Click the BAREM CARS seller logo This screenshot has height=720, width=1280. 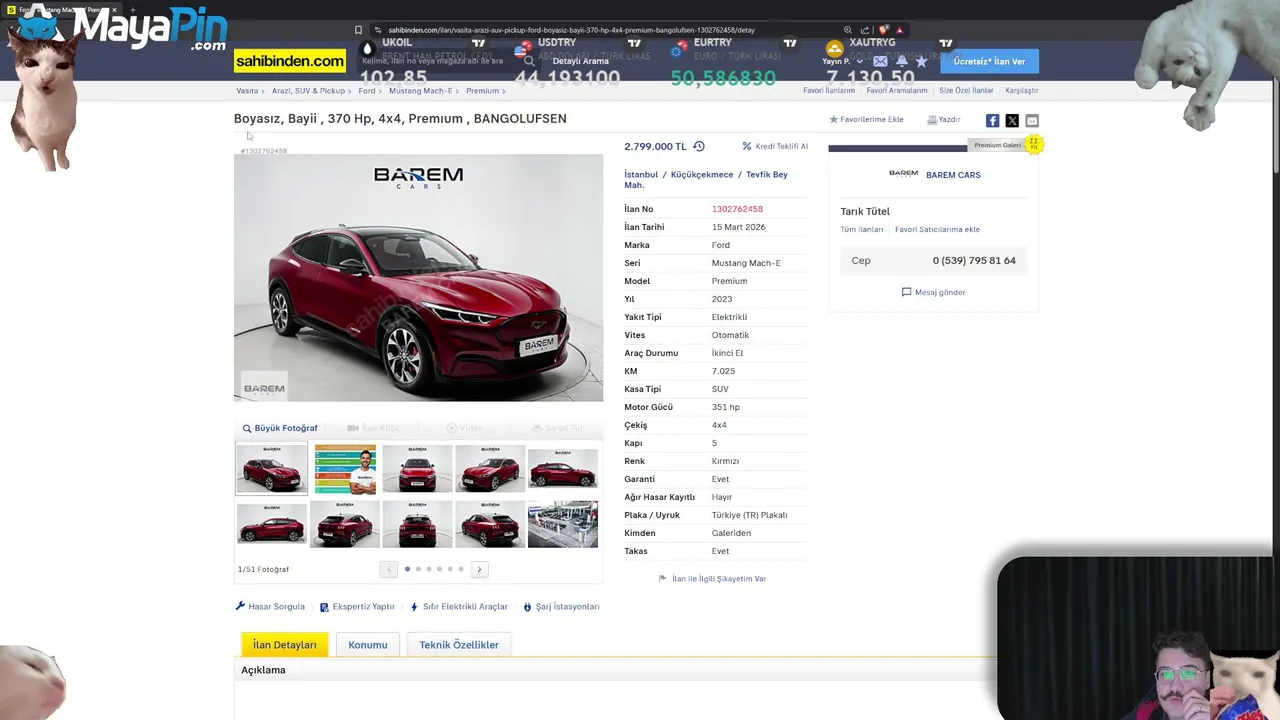[903, 174]
